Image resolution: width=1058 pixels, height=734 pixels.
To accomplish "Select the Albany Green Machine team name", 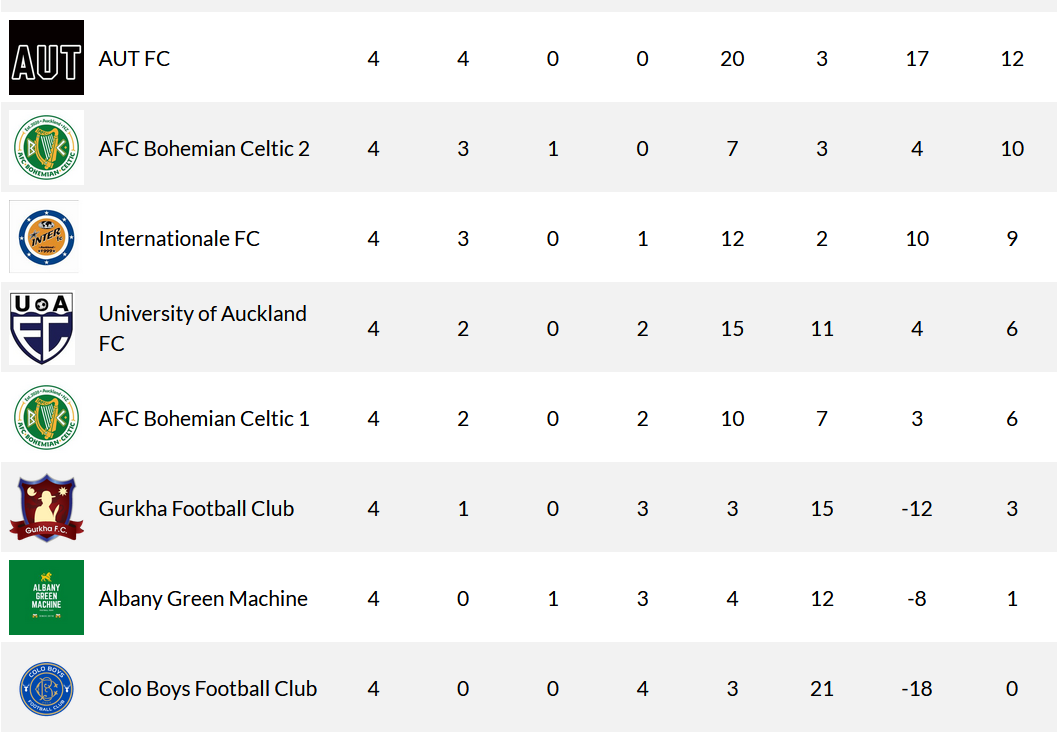I will (203, 598).
